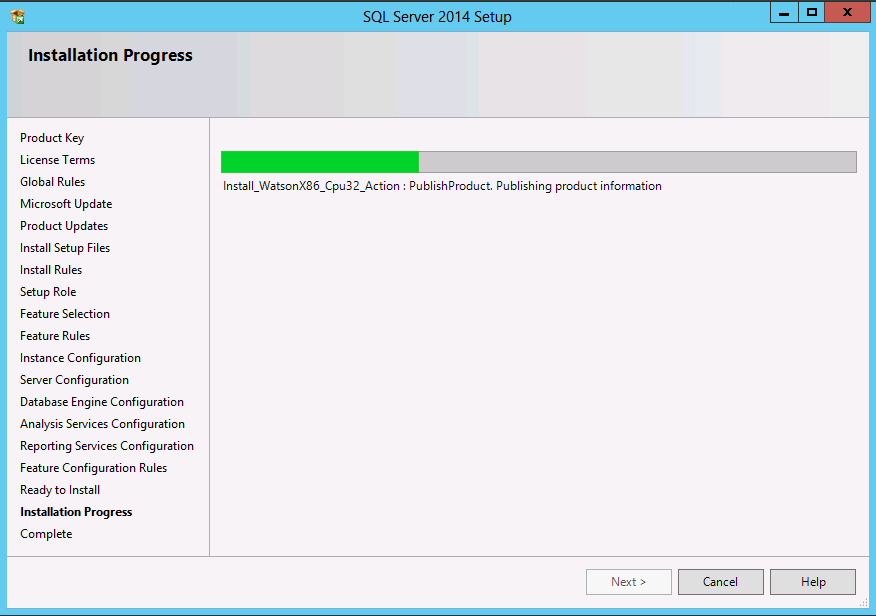The height and width of the screenshot is (616, 876).
Task: Click the Help button
Action: pyautogui.click(x=812, y=582)
